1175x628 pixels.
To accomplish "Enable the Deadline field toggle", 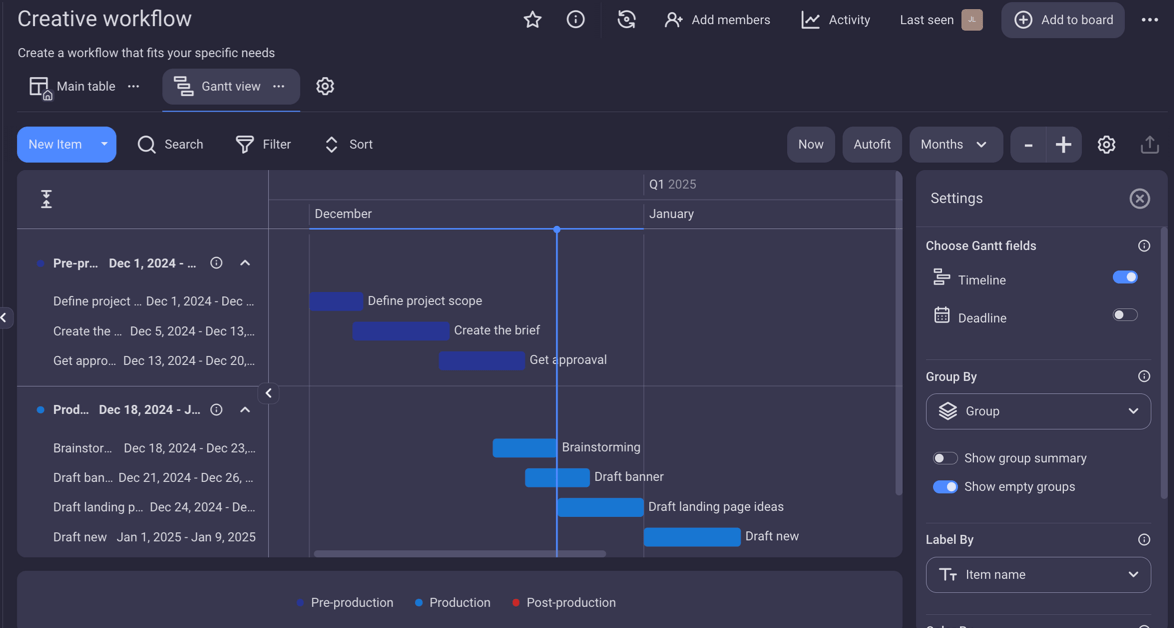I will [x=1125, y=315].
